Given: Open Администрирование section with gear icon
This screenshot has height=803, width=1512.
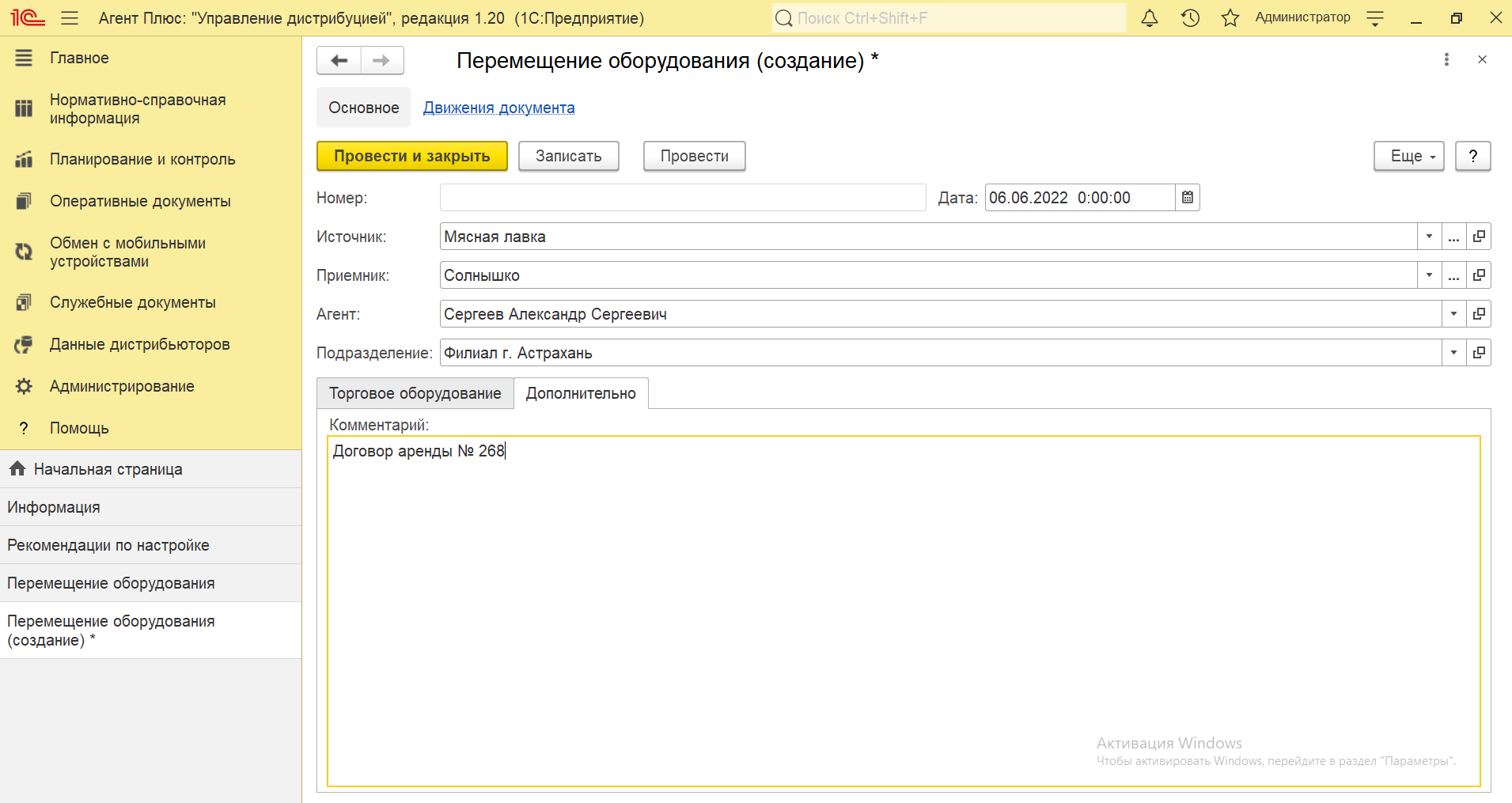Looking at the screenshot, I should (121, 386).
